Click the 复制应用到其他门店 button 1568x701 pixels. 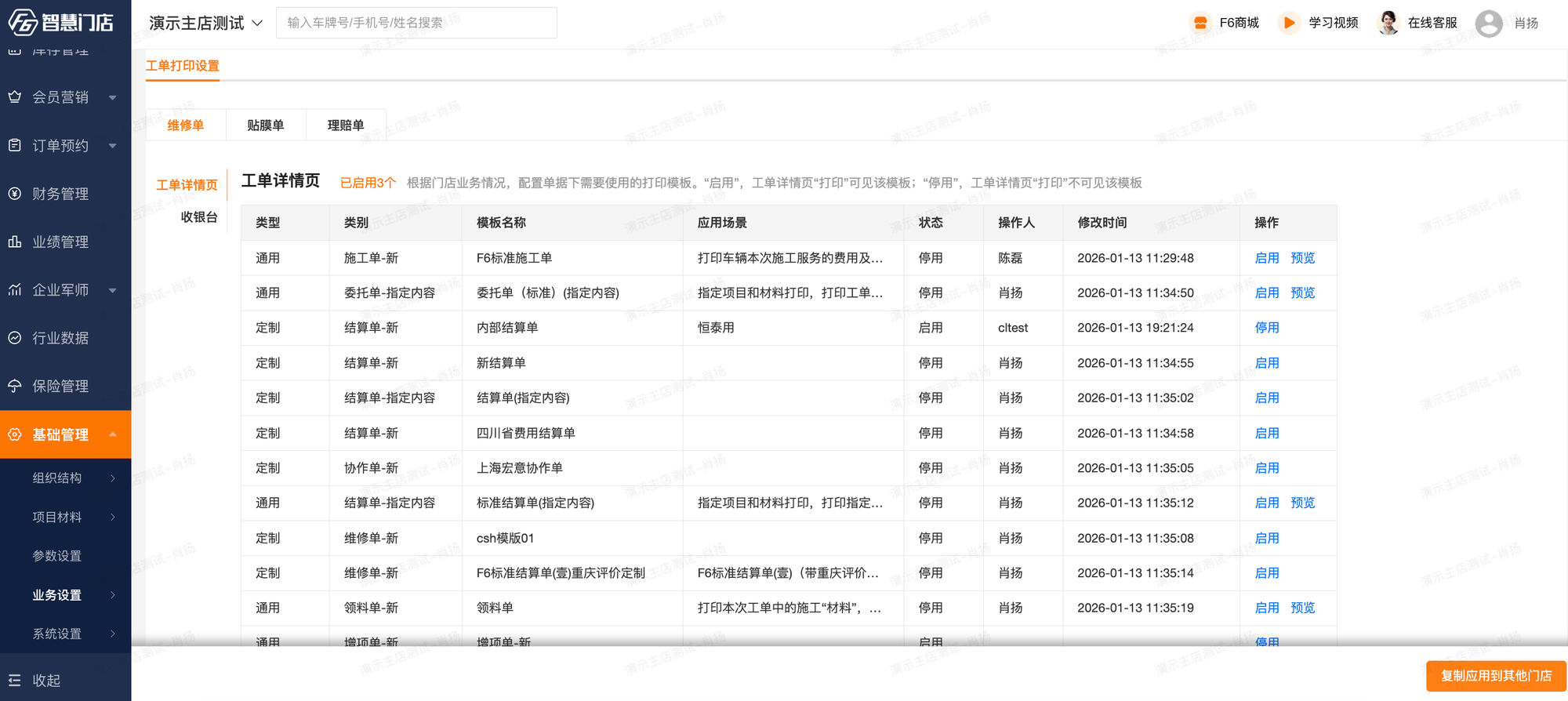pyautogui.click(x=1496, y=676)
